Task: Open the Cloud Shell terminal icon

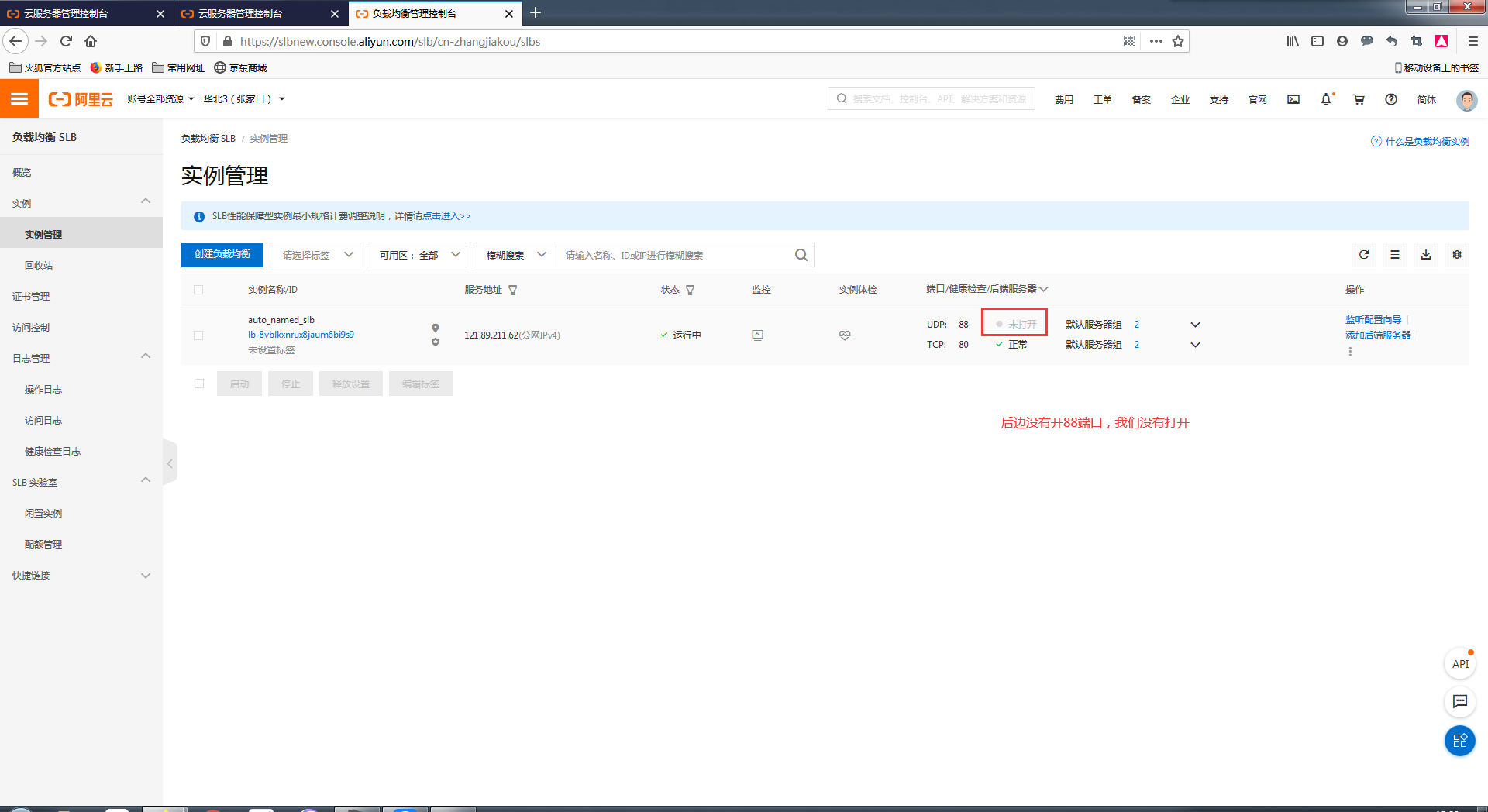Action: pos(1293,99)
